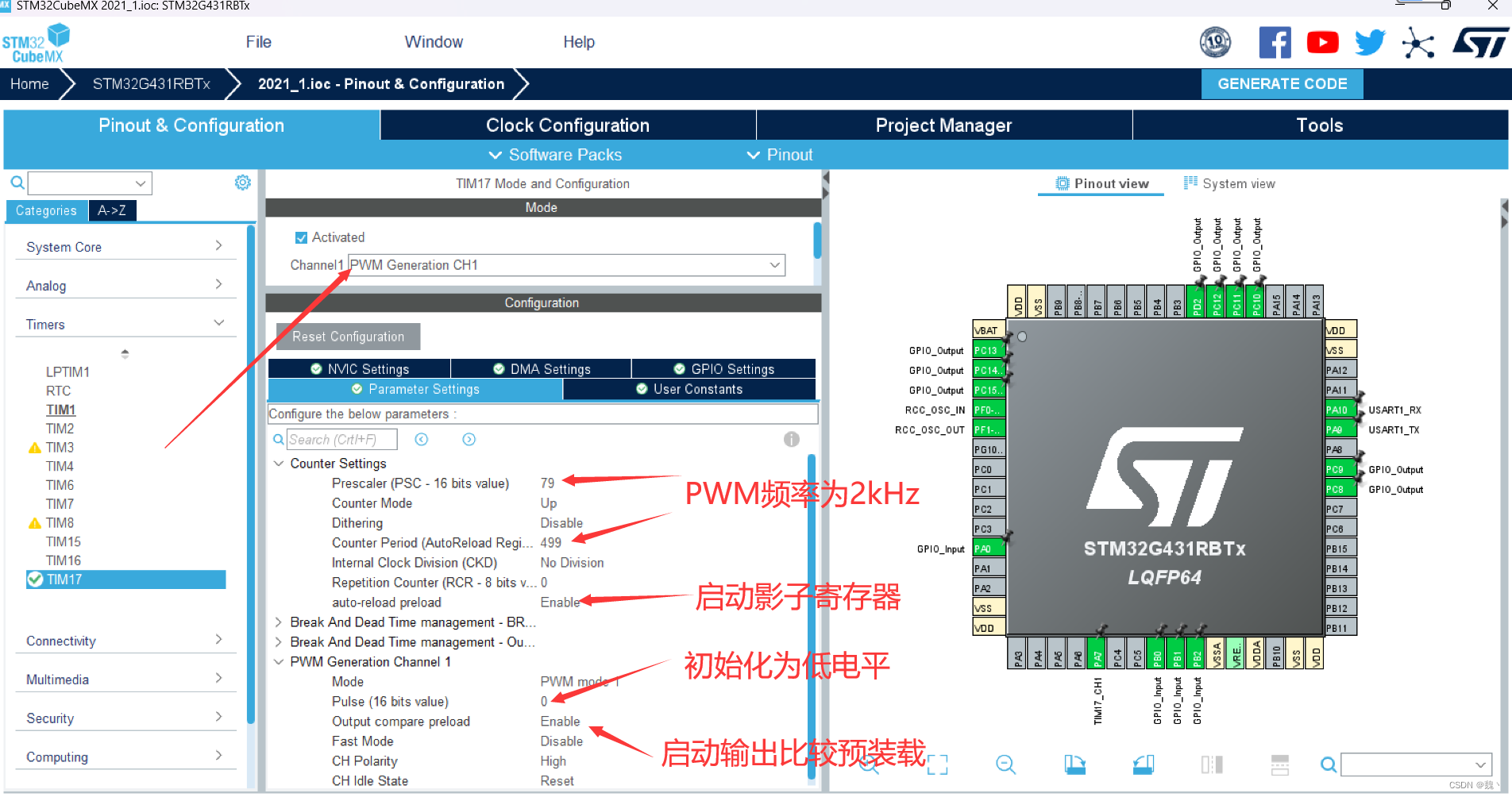The image size is (1512, 797).
Task: Click the parameter Search field
Action: (342, 440)
